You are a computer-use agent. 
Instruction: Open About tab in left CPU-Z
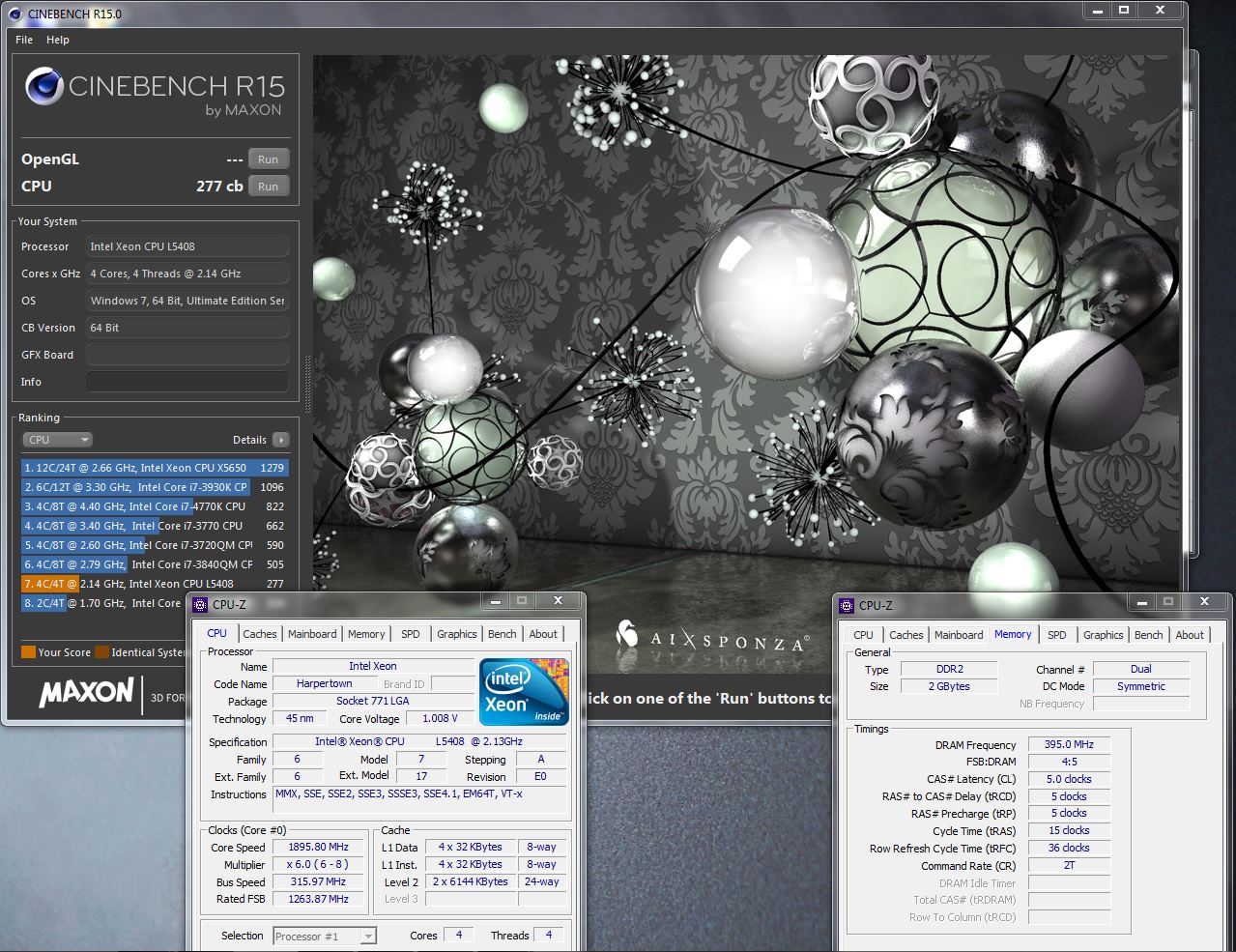543,634
